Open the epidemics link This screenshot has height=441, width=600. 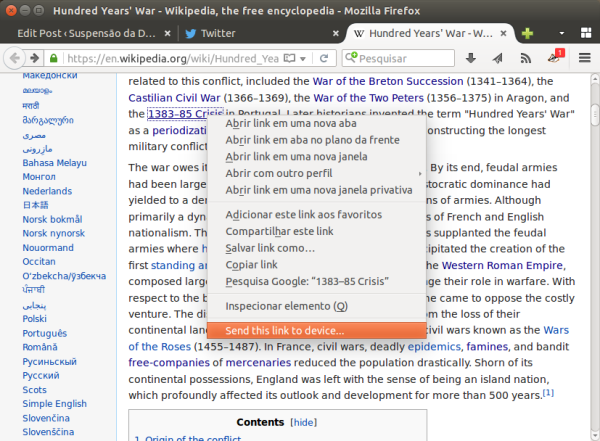tap(434, 346)
